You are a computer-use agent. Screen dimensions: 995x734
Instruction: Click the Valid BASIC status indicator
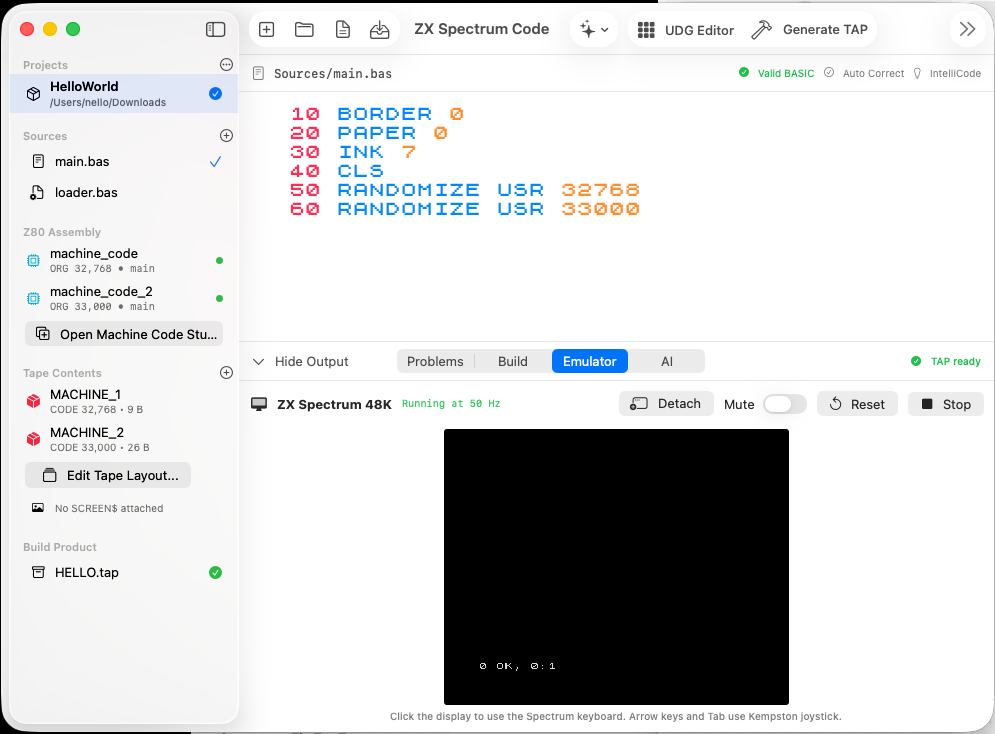[777, 73]
